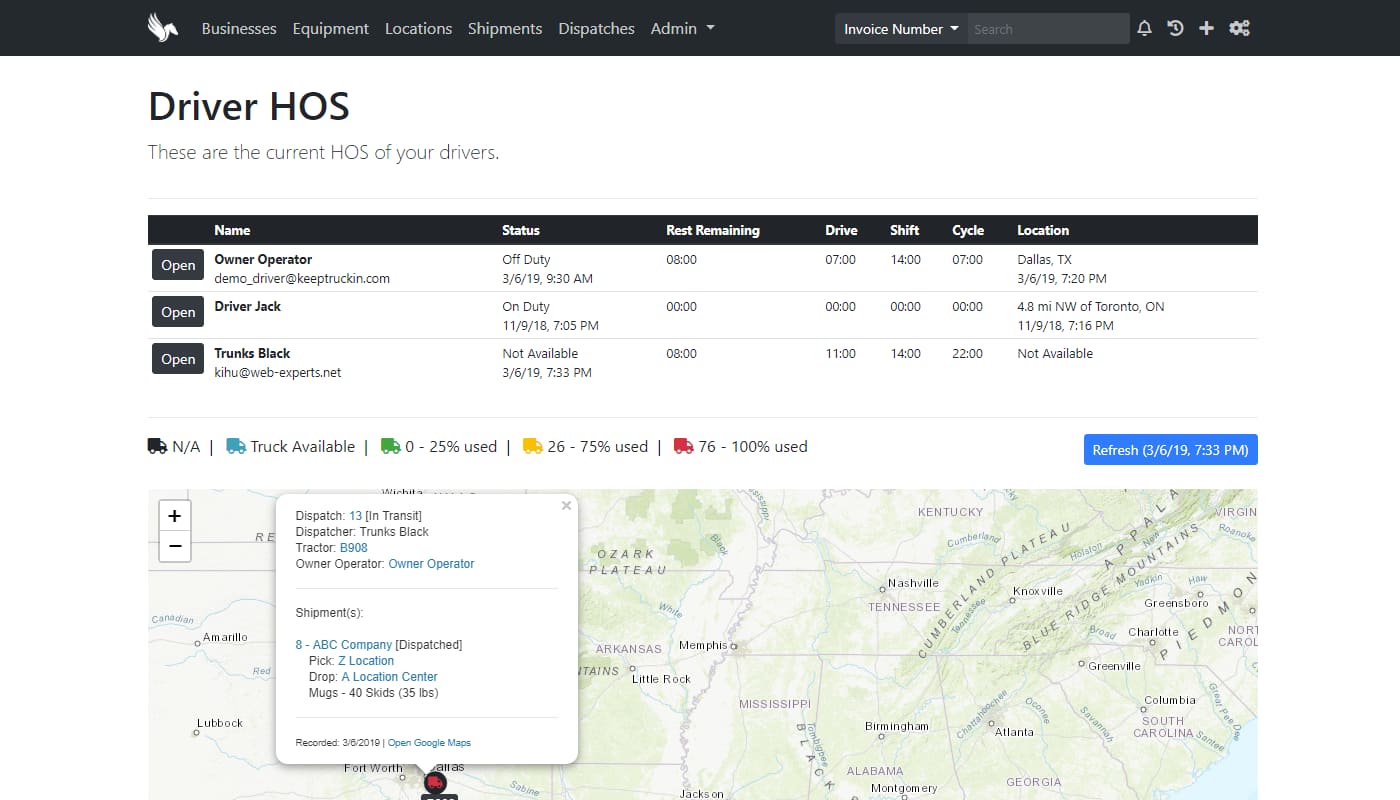Select kihu@web-experts.net email text
This screenshot has height=800, width=1400.
tap(278, 373)
